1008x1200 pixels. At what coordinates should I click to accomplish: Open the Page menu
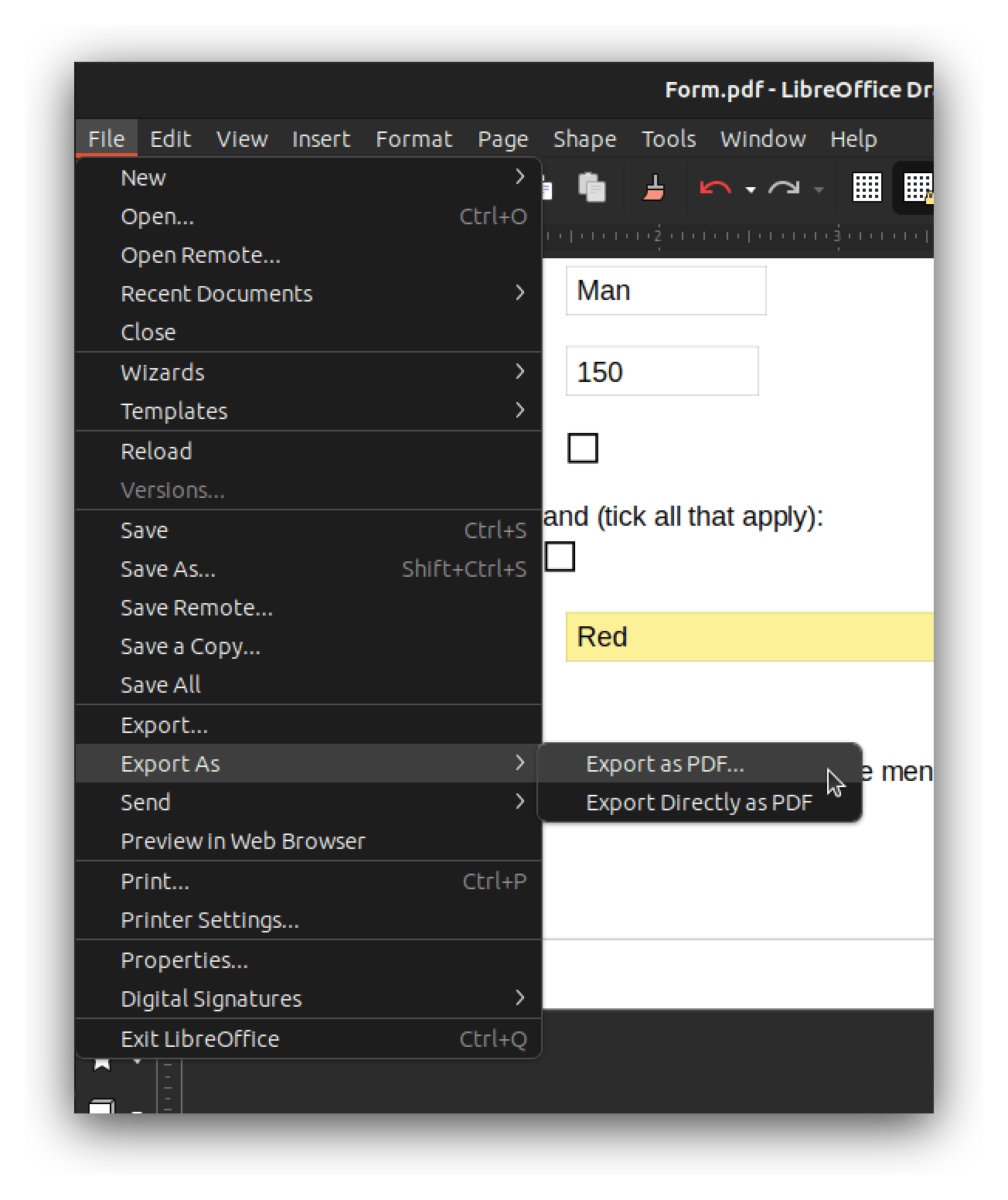coord(502,138)
